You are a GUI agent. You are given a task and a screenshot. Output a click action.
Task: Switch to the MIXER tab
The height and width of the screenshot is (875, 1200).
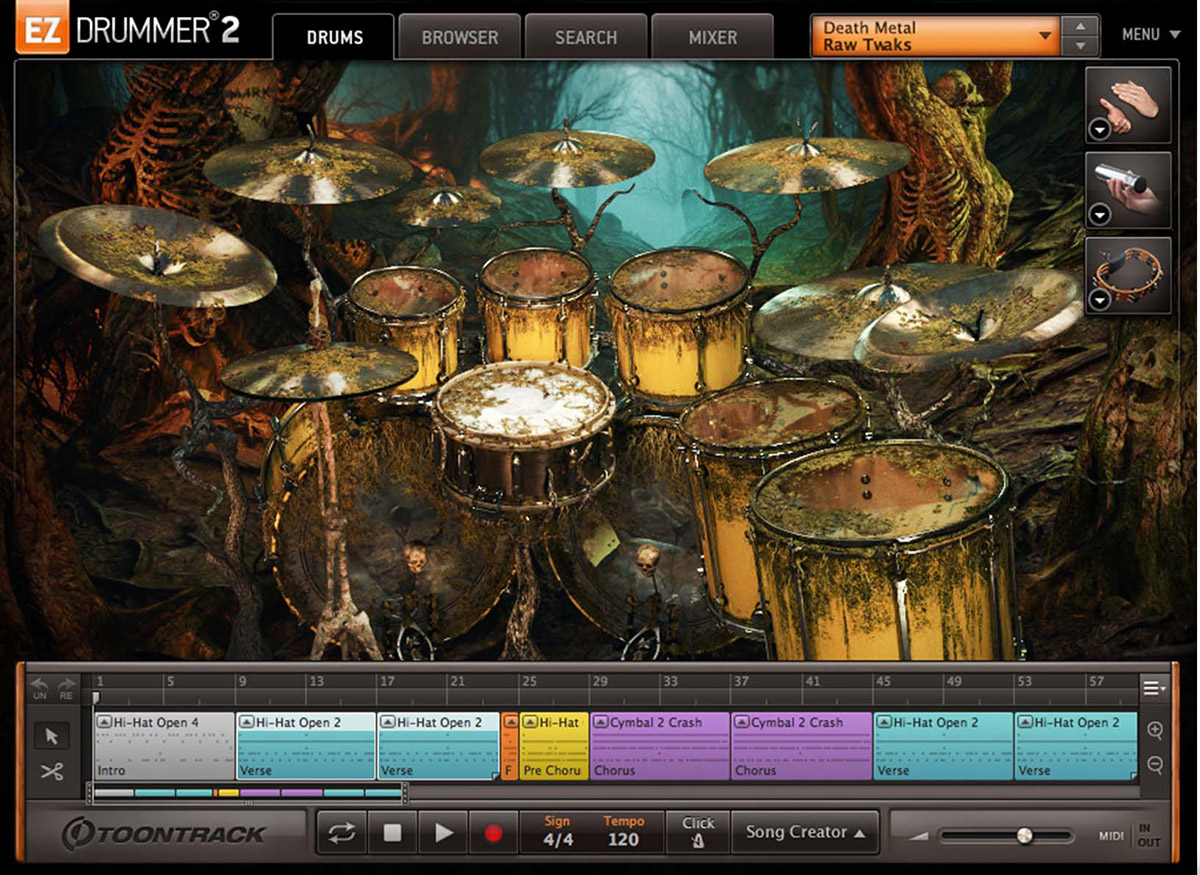(712, 38)
